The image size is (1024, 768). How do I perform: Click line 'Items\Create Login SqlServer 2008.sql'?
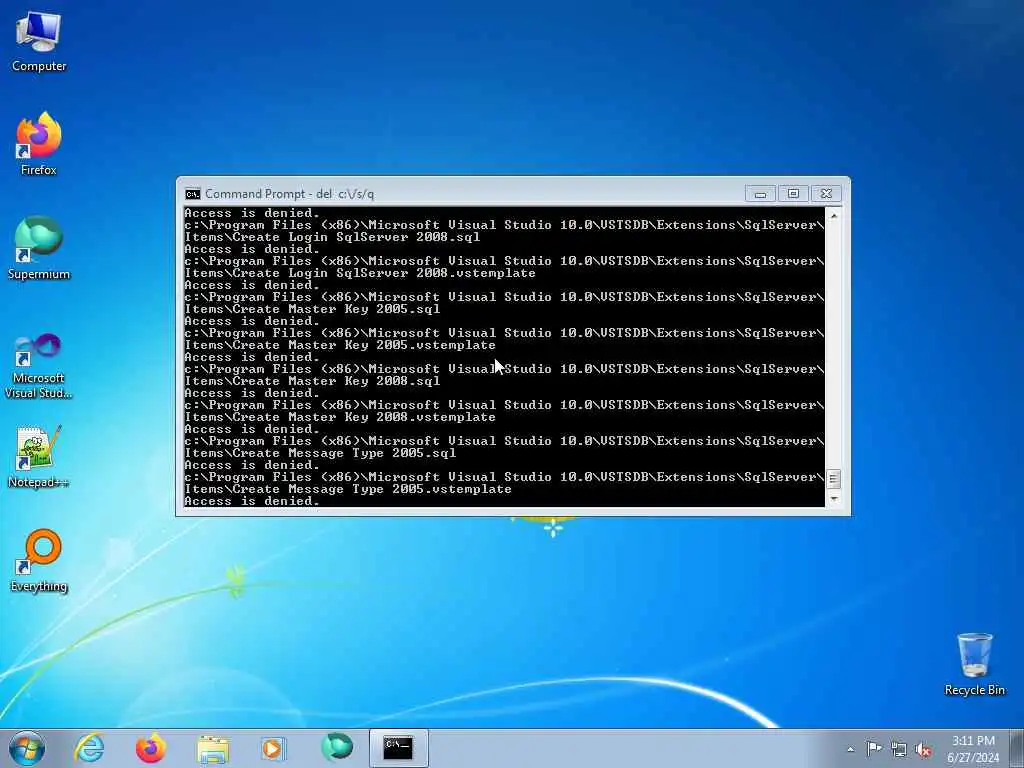332,237
